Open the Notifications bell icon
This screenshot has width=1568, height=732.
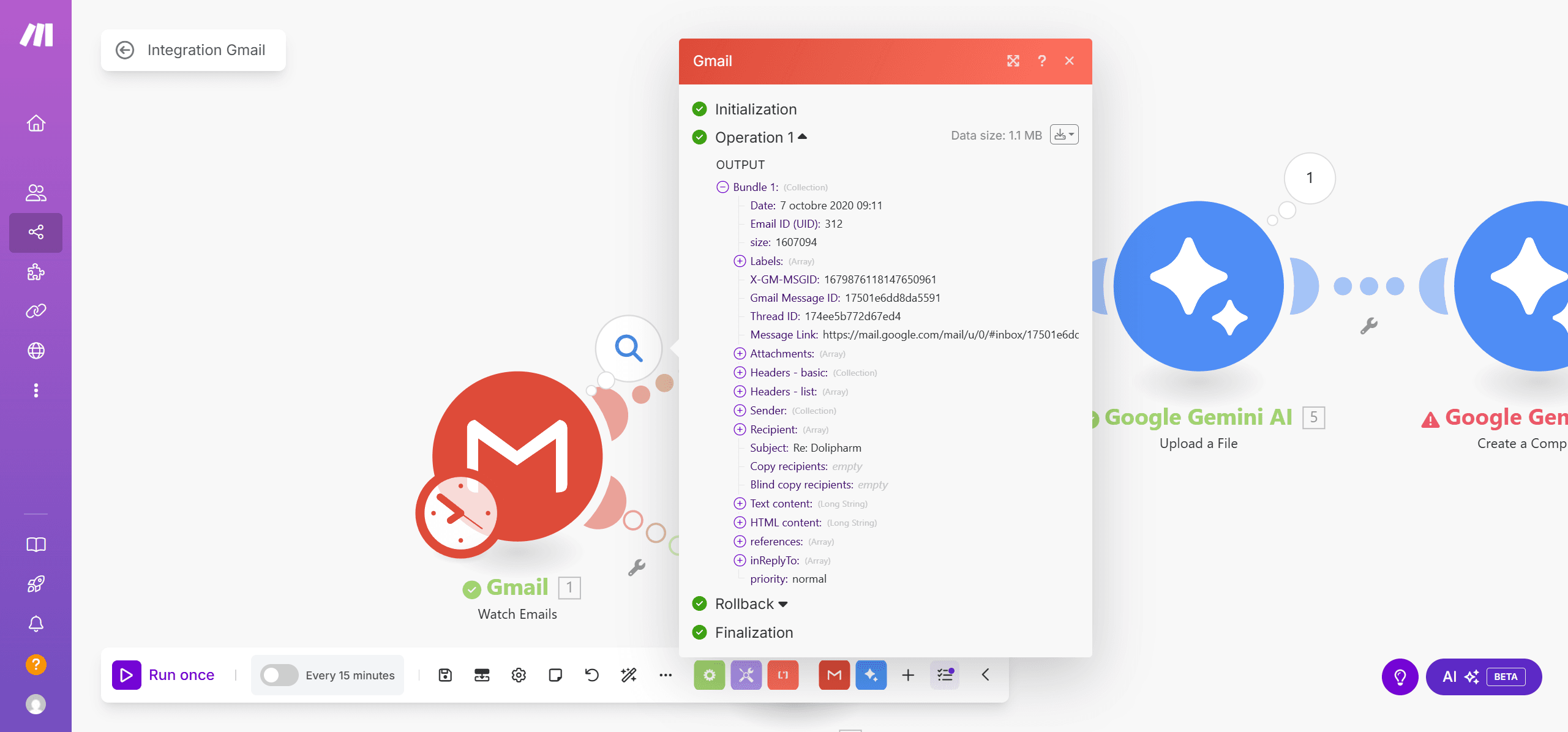tap(36, 624)
